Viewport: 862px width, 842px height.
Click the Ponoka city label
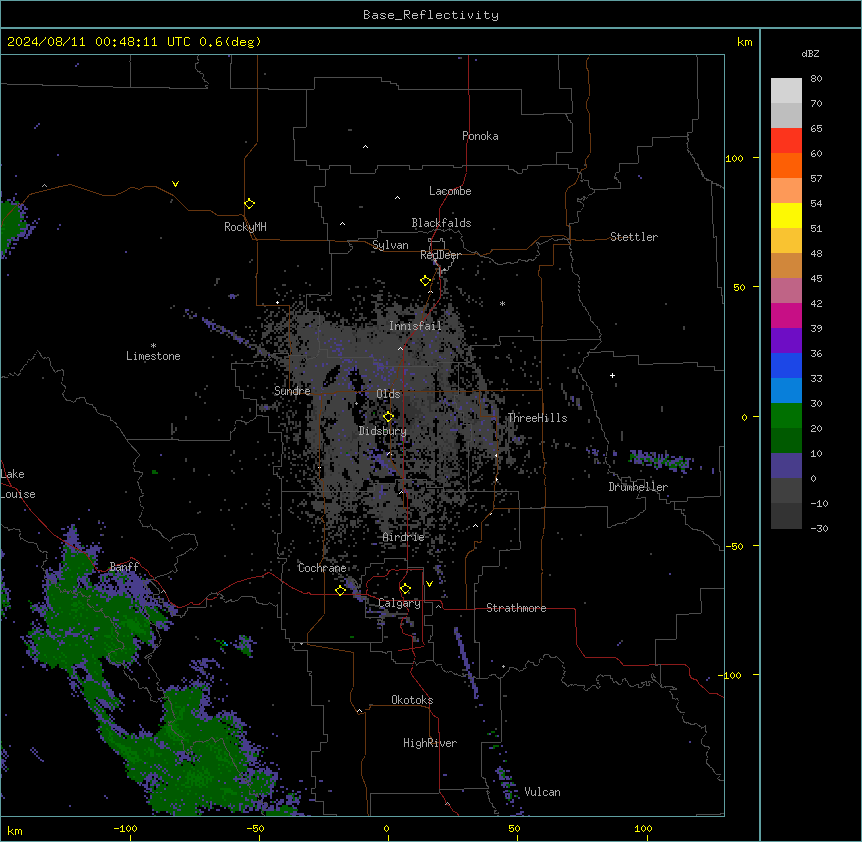click(x=480, y=136)
